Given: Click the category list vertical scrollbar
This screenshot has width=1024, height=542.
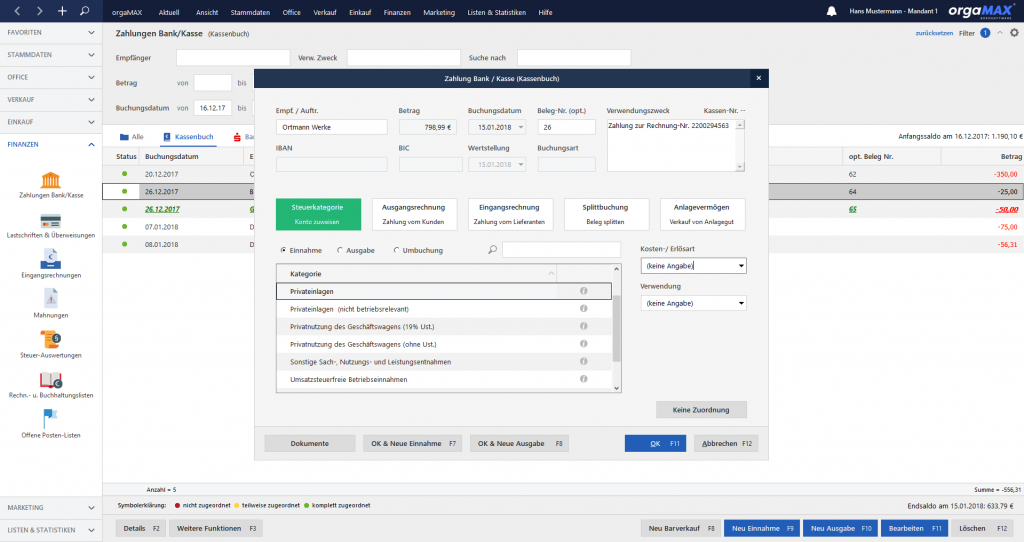Looking at the screenshot, I should 616,330.
